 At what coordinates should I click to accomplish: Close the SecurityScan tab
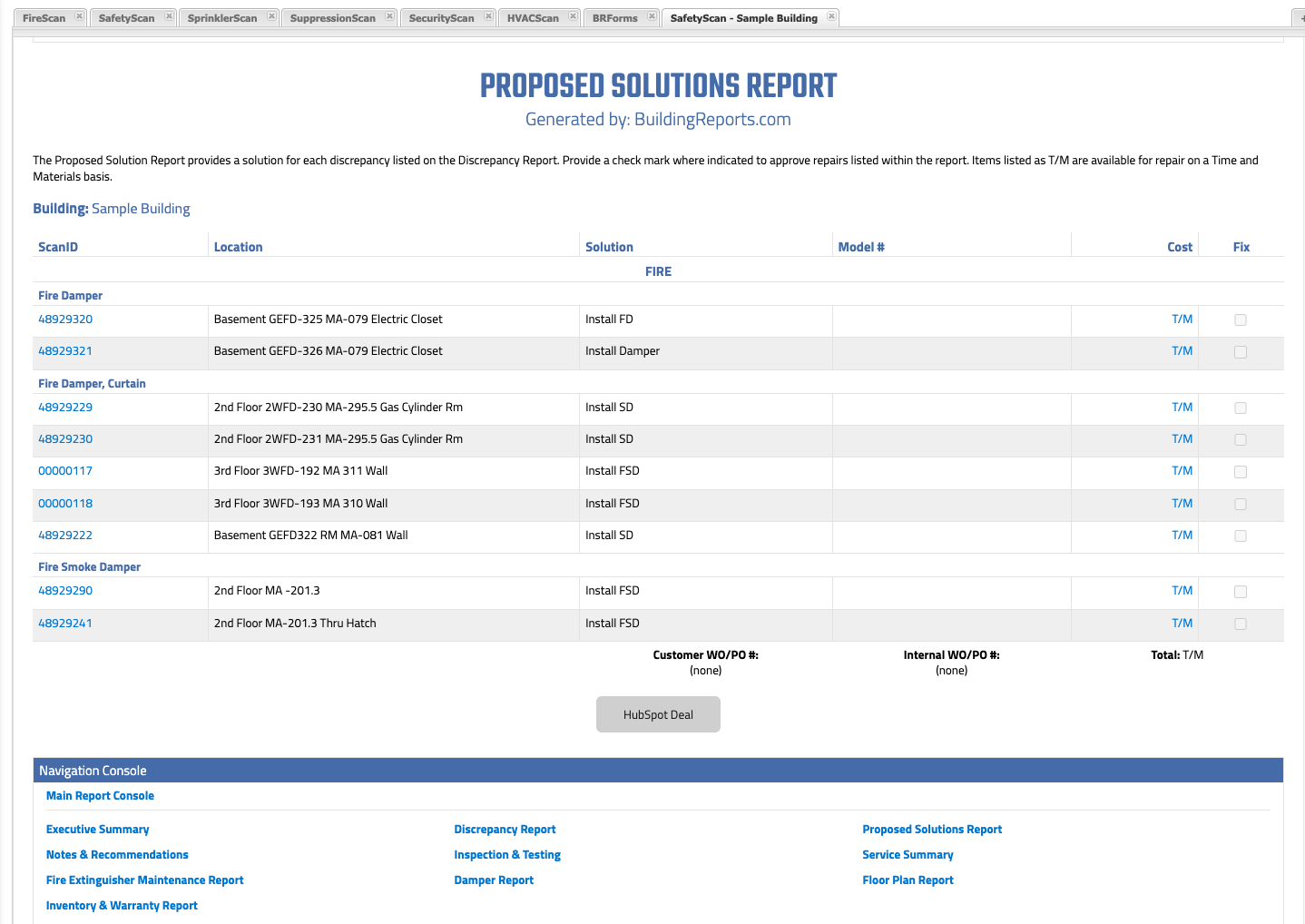(489, 15)
